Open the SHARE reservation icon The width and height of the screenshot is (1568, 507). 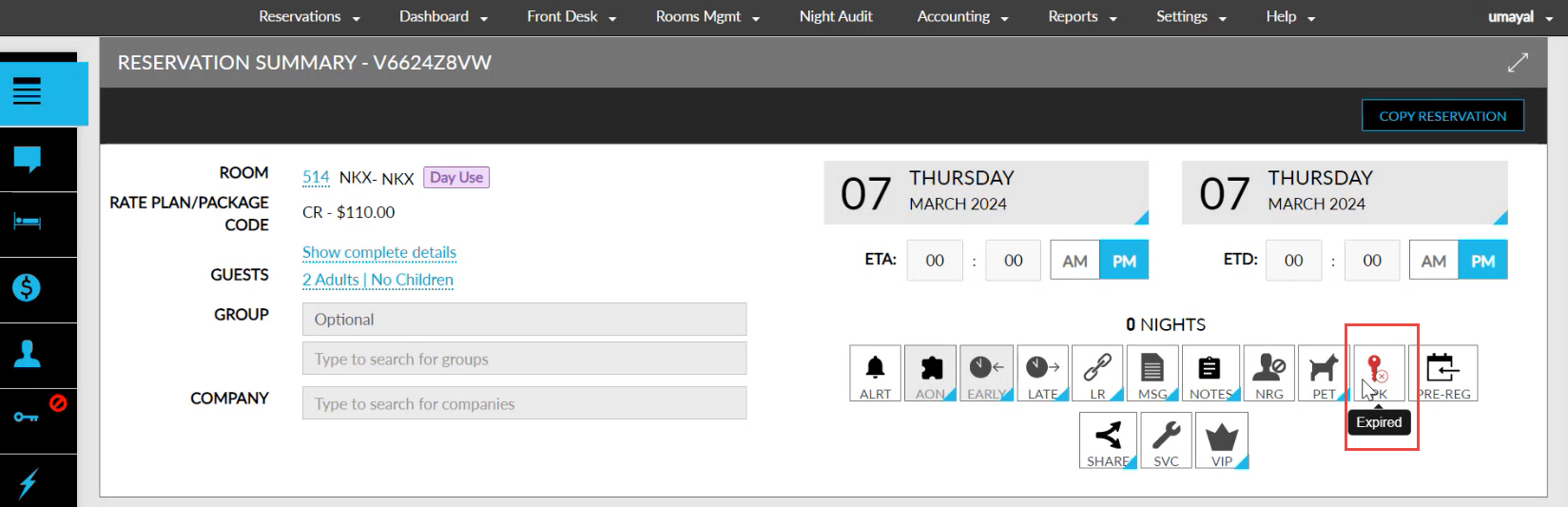click(1108, 440)
